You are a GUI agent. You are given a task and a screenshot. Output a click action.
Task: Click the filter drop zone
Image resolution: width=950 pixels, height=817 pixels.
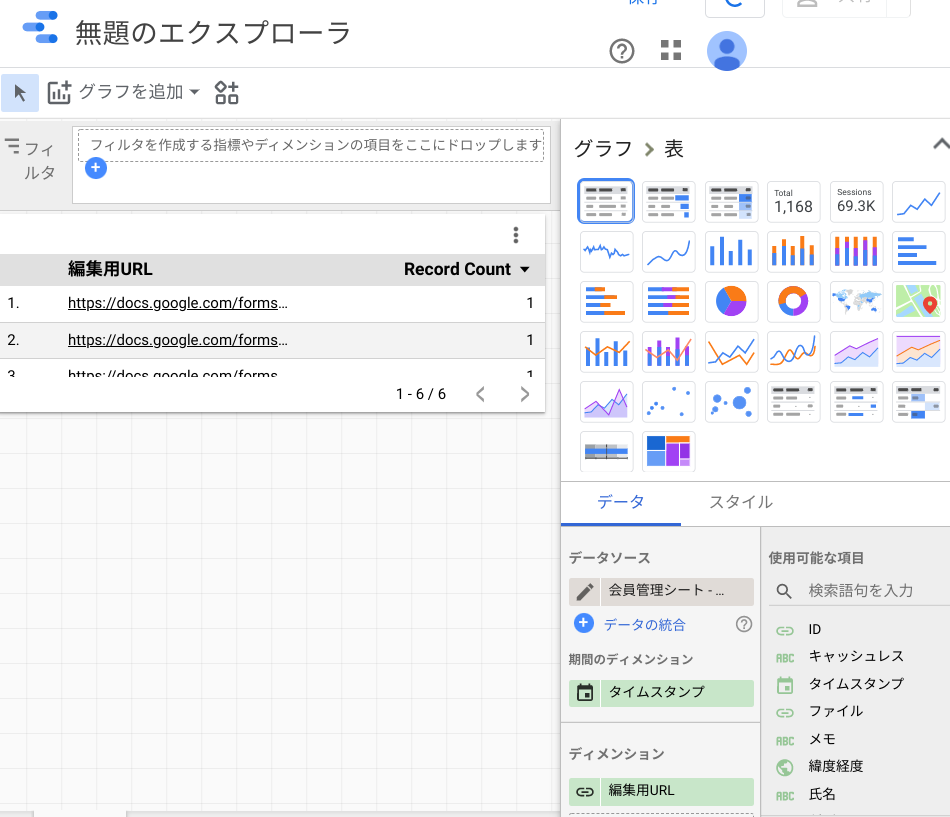(x=311, y=145)
